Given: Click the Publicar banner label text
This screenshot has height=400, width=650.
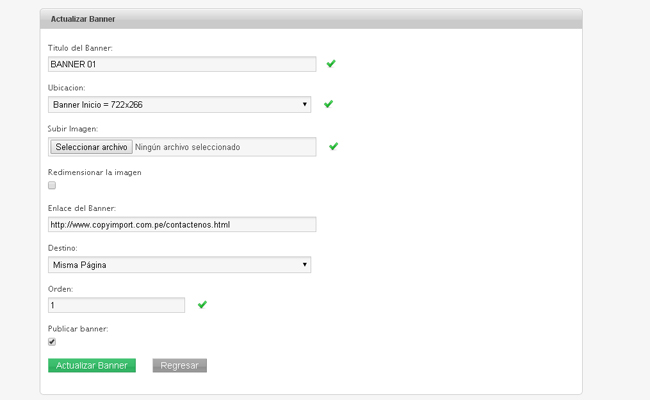Looking at the screenshot, I should (78, 329).
